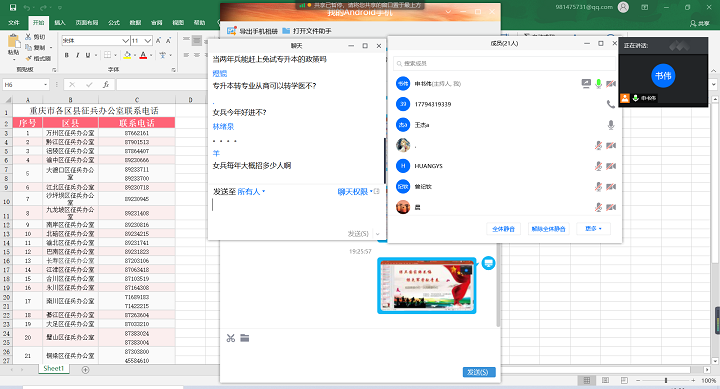Select the format painter tool

[x=38, y=58]
